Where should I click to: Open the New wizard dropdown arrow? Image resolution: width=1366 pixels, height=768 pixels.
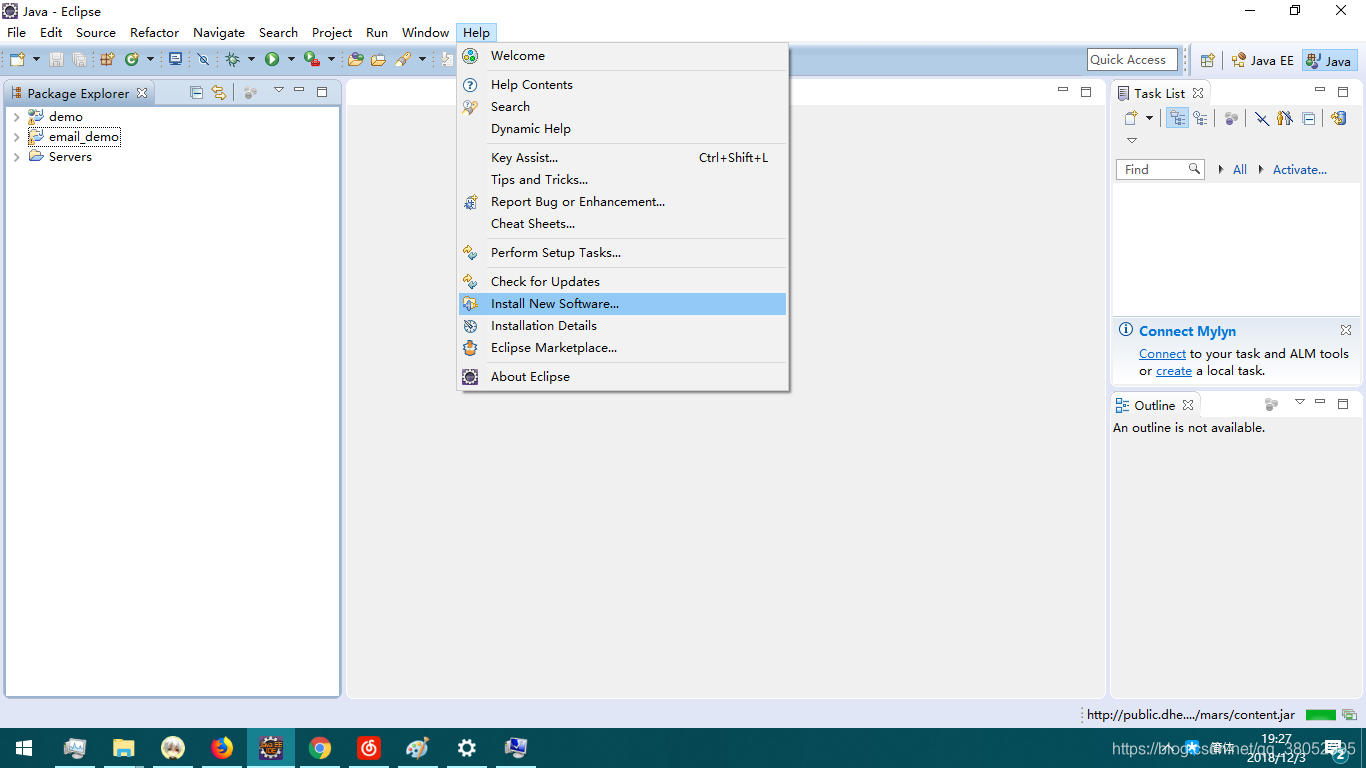37,60
